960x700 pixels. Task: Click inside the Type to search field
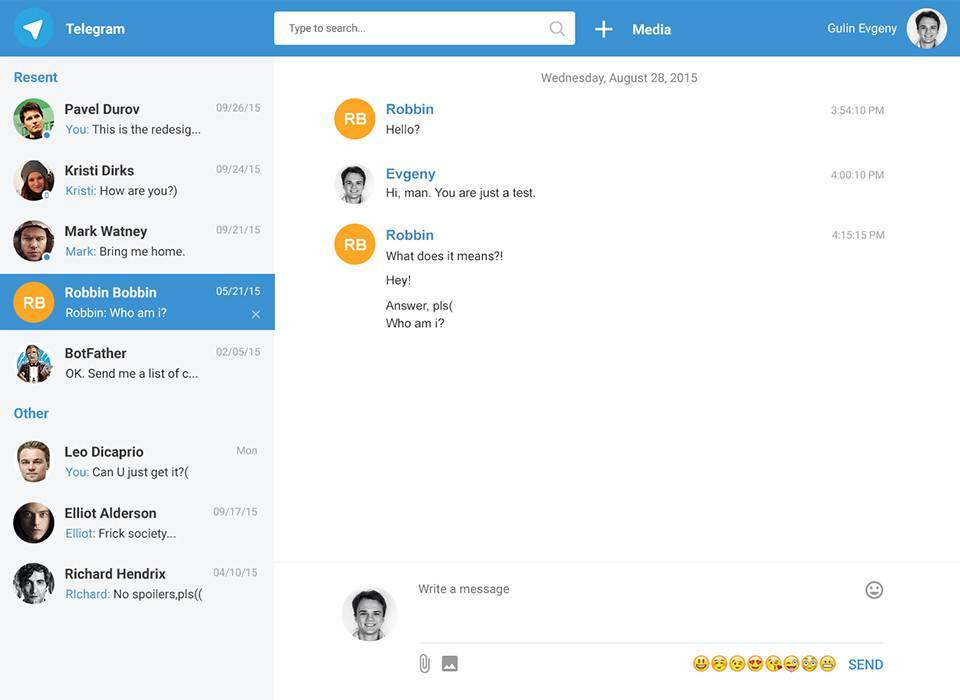pyautogui.click(x=415, y=29)
